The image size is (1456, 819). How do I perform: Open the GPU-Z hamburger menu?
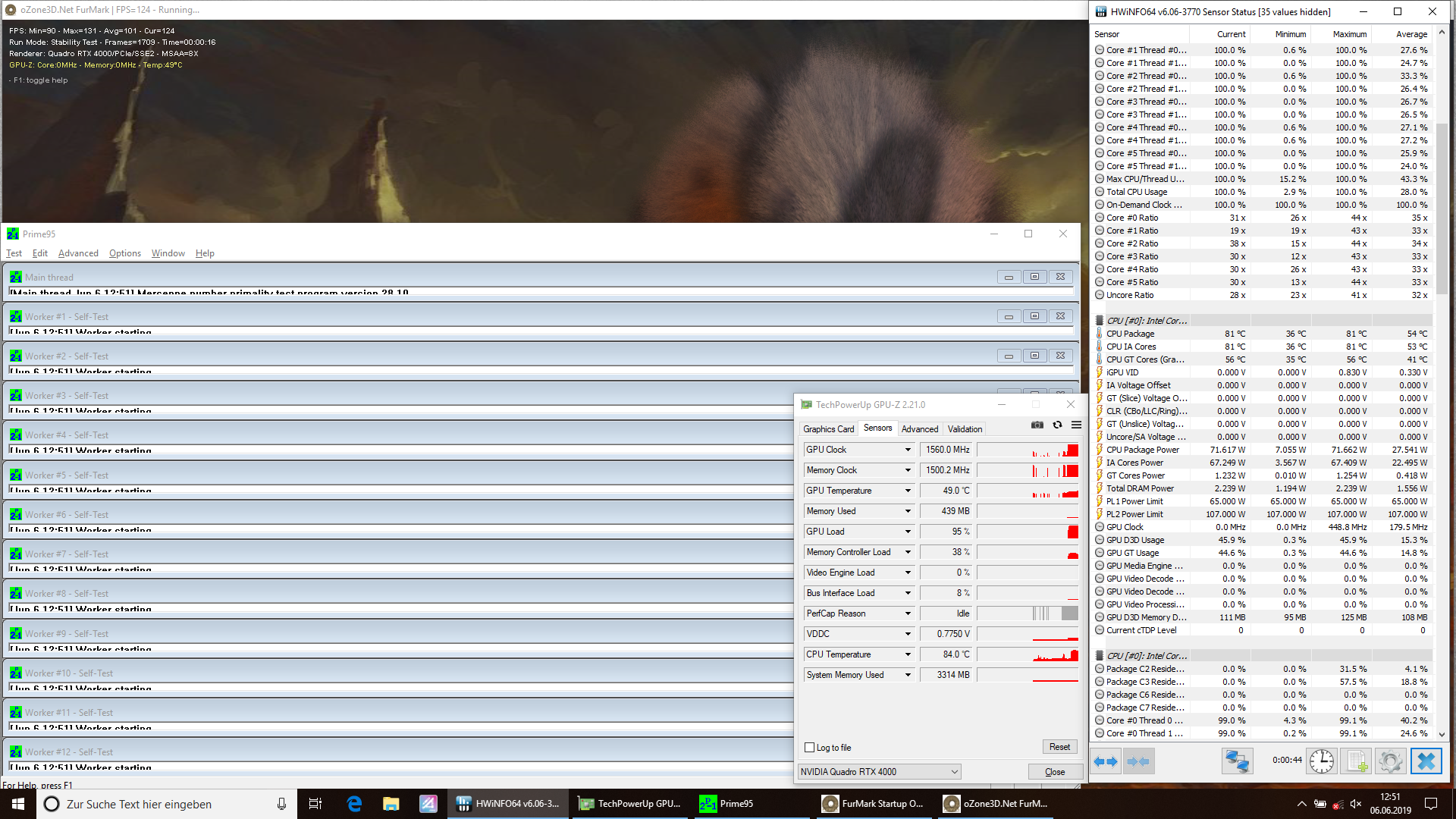point(1076,425)
